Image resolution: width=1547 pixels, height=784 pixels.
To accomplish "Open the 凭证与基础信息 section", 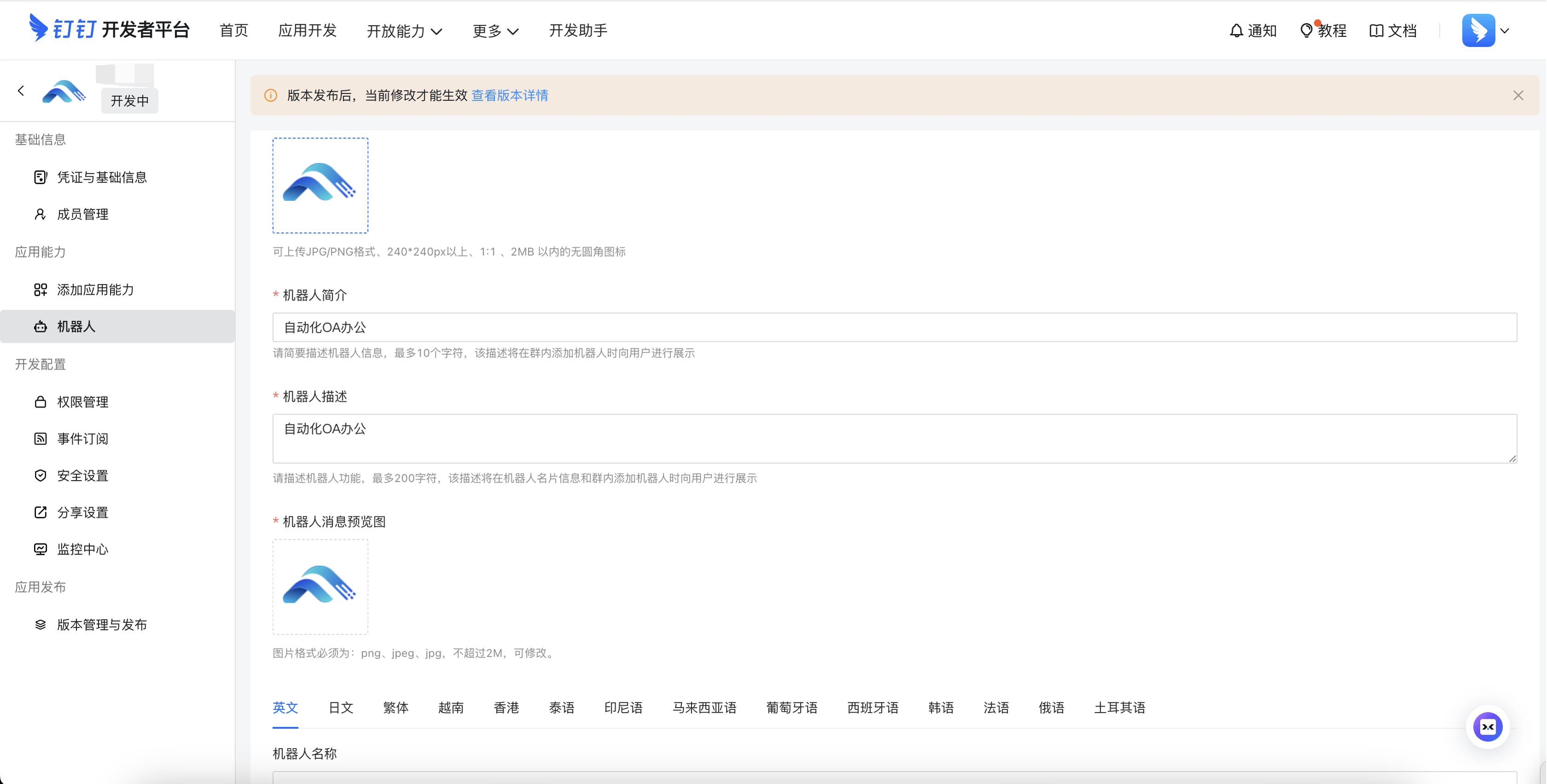I will pyautogui.click(x=102, y=176).
